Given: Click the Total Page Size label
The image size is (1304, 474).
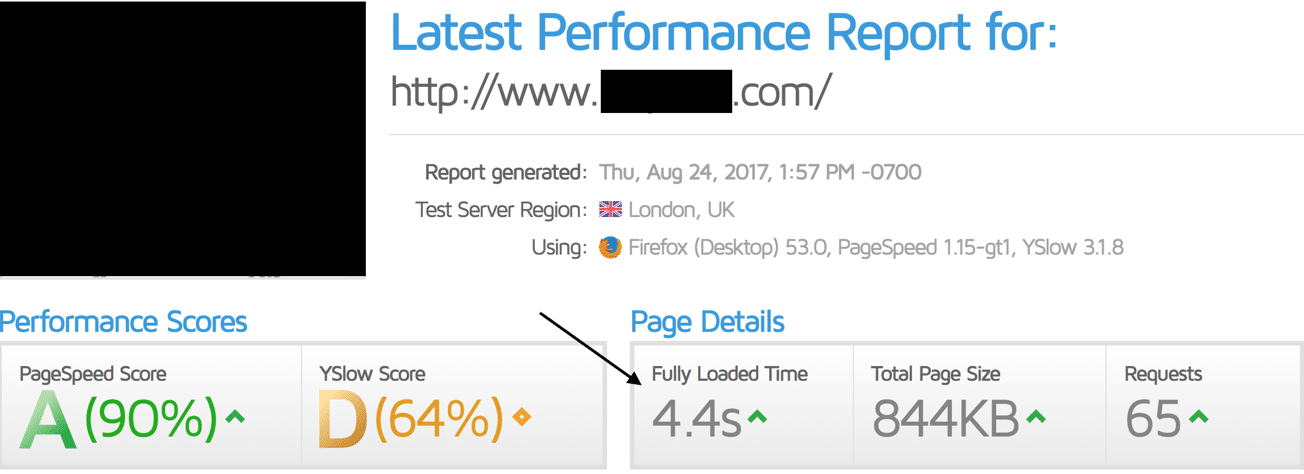Looking at the screenshot, I should point(936,374).
